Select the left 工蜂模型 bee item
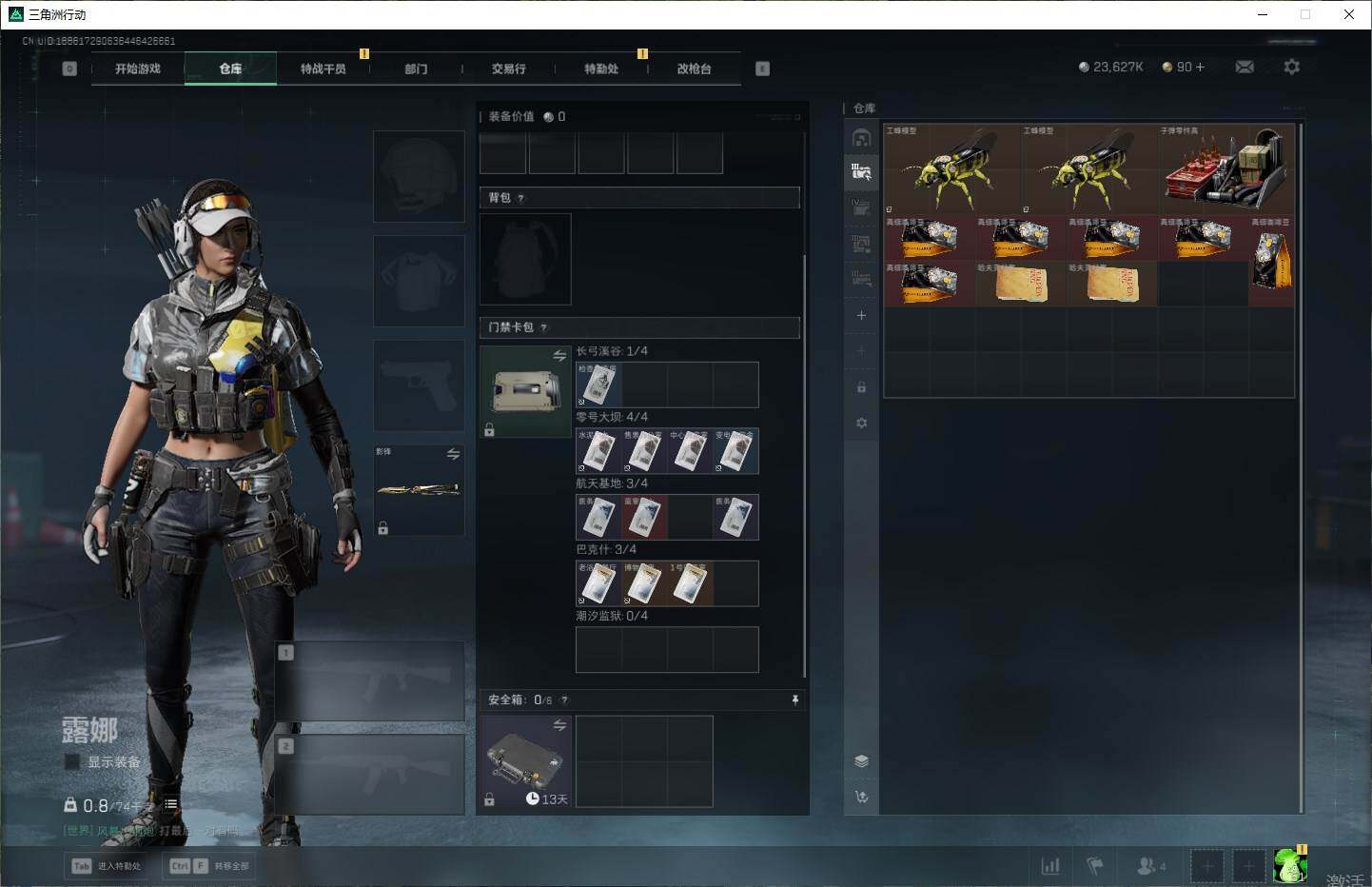Screen dimensions: 1372x887 click(952, 168)
